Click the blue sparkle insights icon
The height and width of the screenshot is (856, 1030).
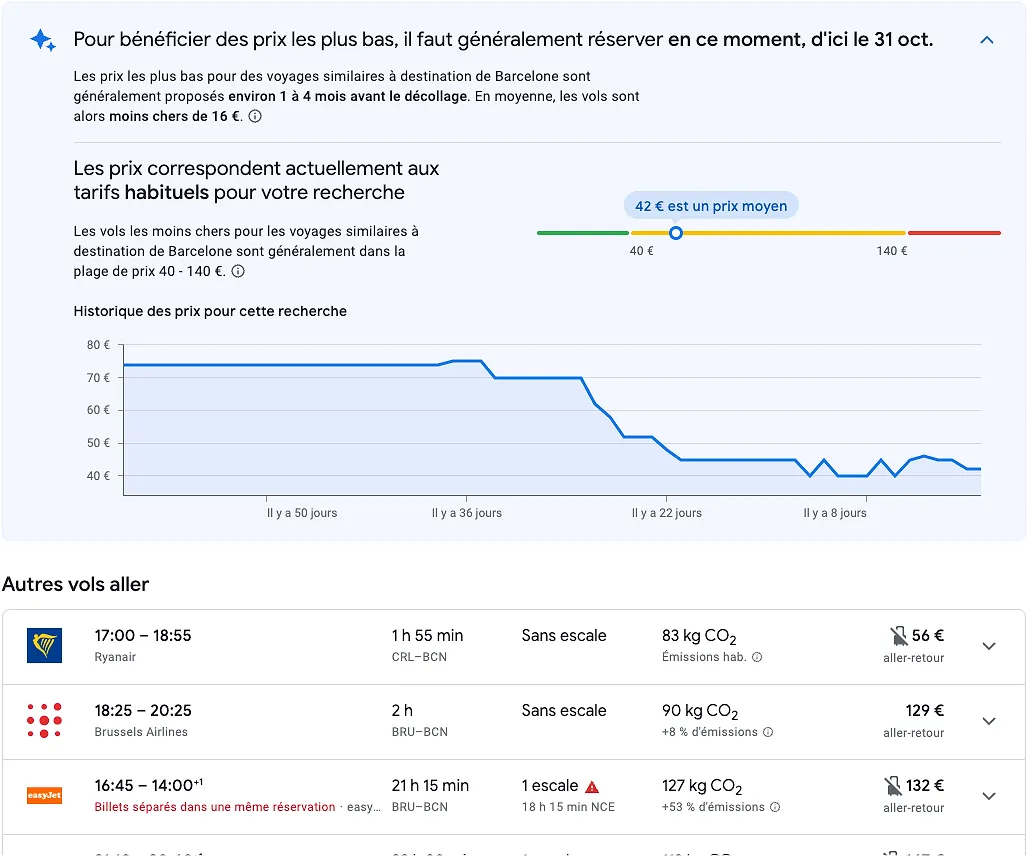(43, 40)
